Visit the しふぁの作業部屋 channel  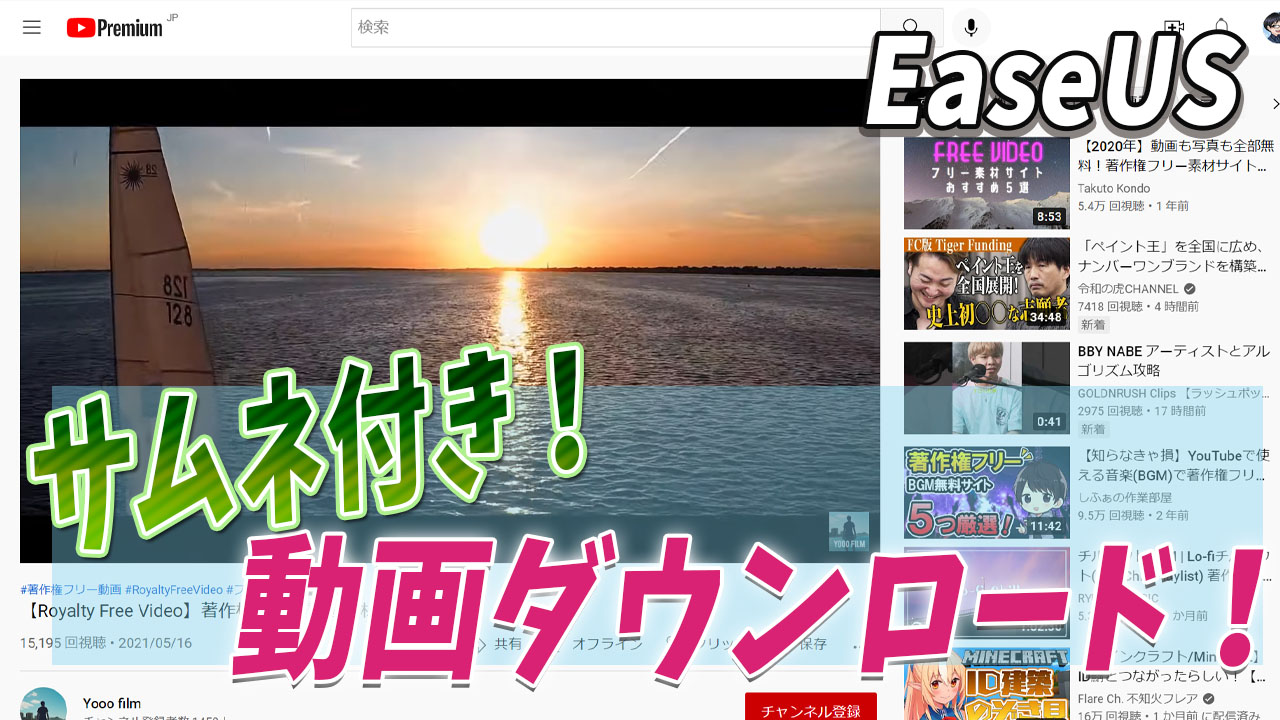[x=1125, y=497]
